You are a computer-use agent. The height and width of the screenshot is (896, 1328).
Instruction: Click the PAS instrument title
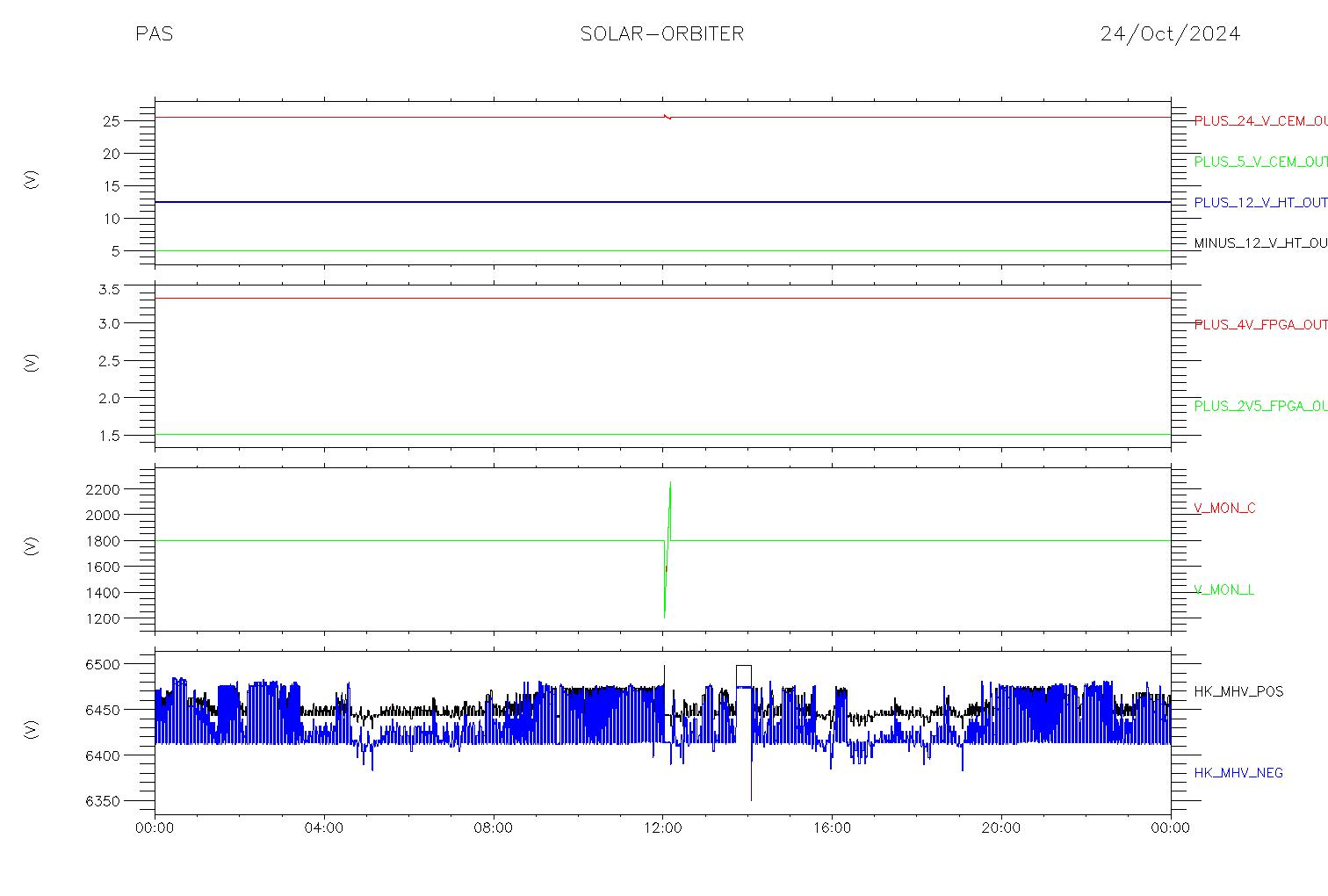point(154,33)
